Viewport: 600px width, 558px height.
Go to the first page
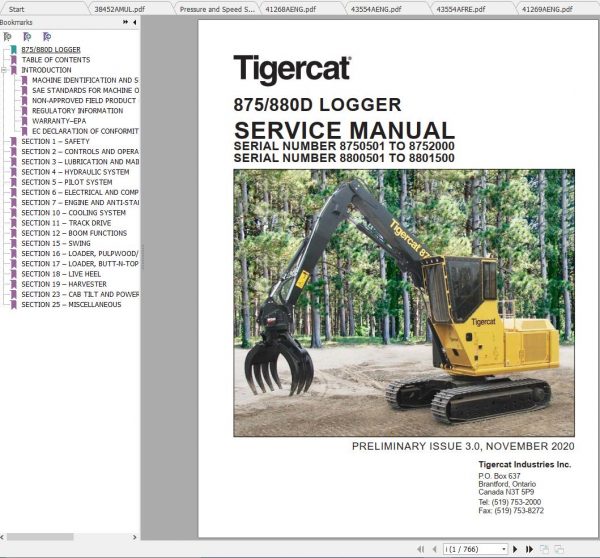(x=421, y=549)
